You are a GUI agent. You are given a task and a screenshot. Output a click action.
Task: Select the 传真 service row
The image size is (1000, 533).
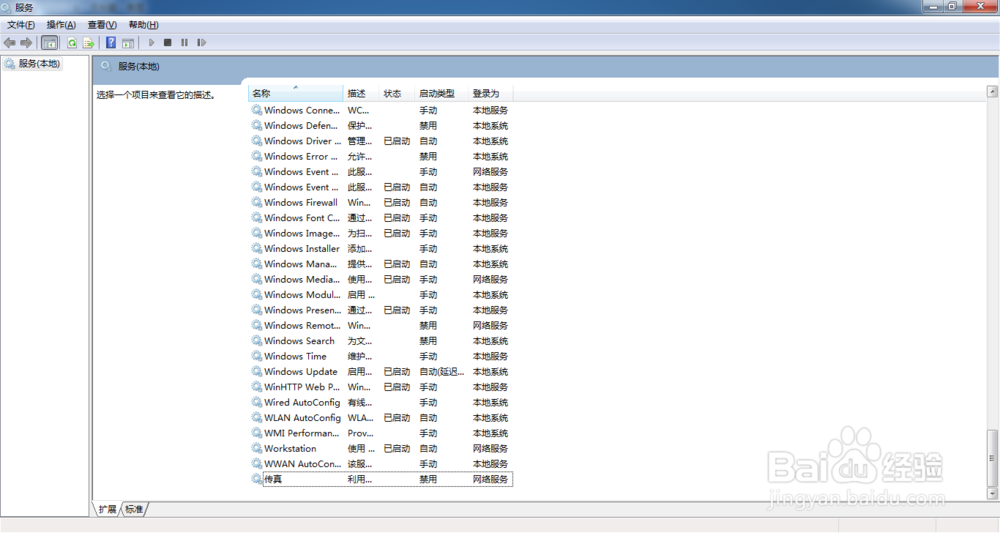point(381,479)
